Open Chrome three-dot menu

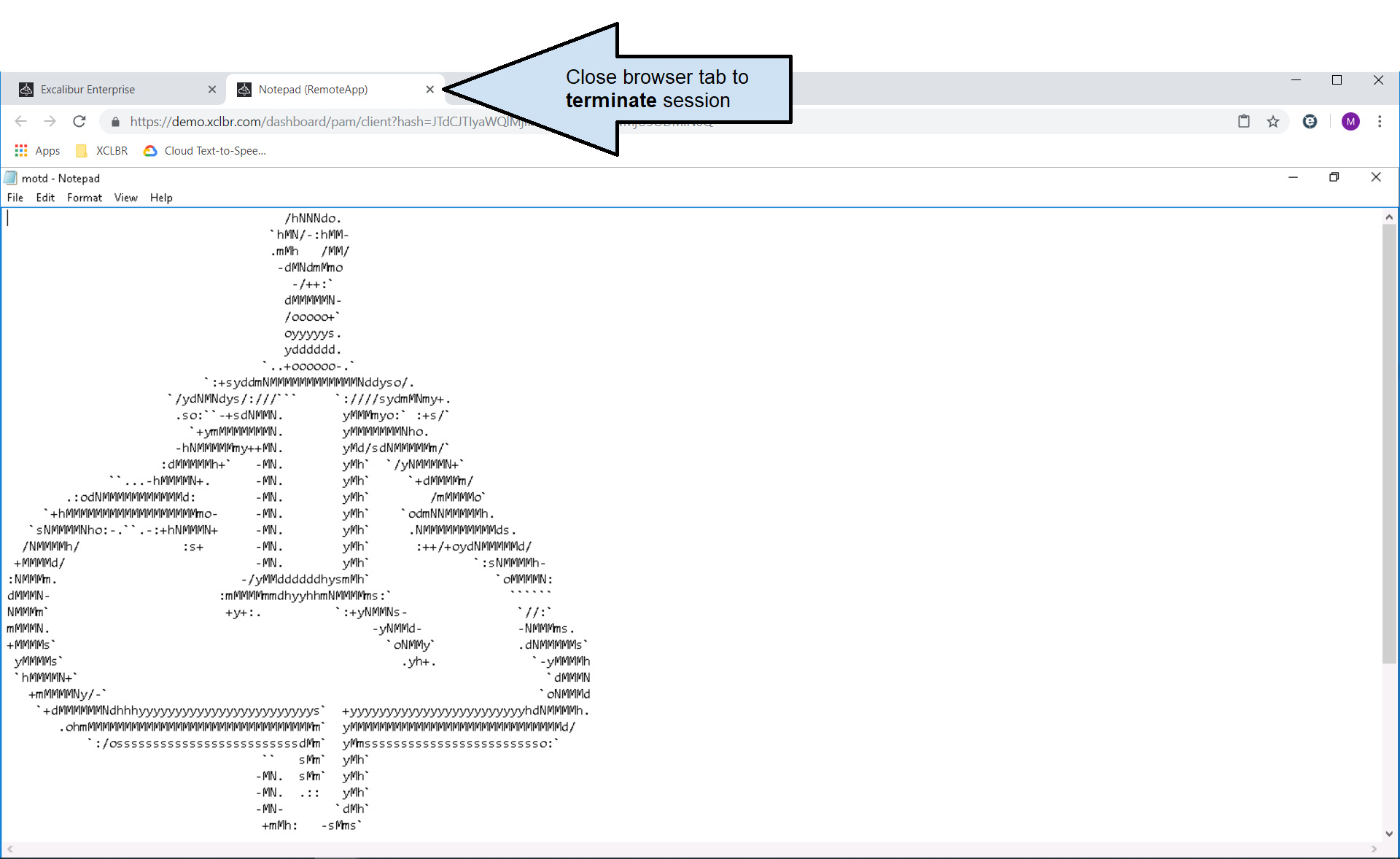[1380, 122]
